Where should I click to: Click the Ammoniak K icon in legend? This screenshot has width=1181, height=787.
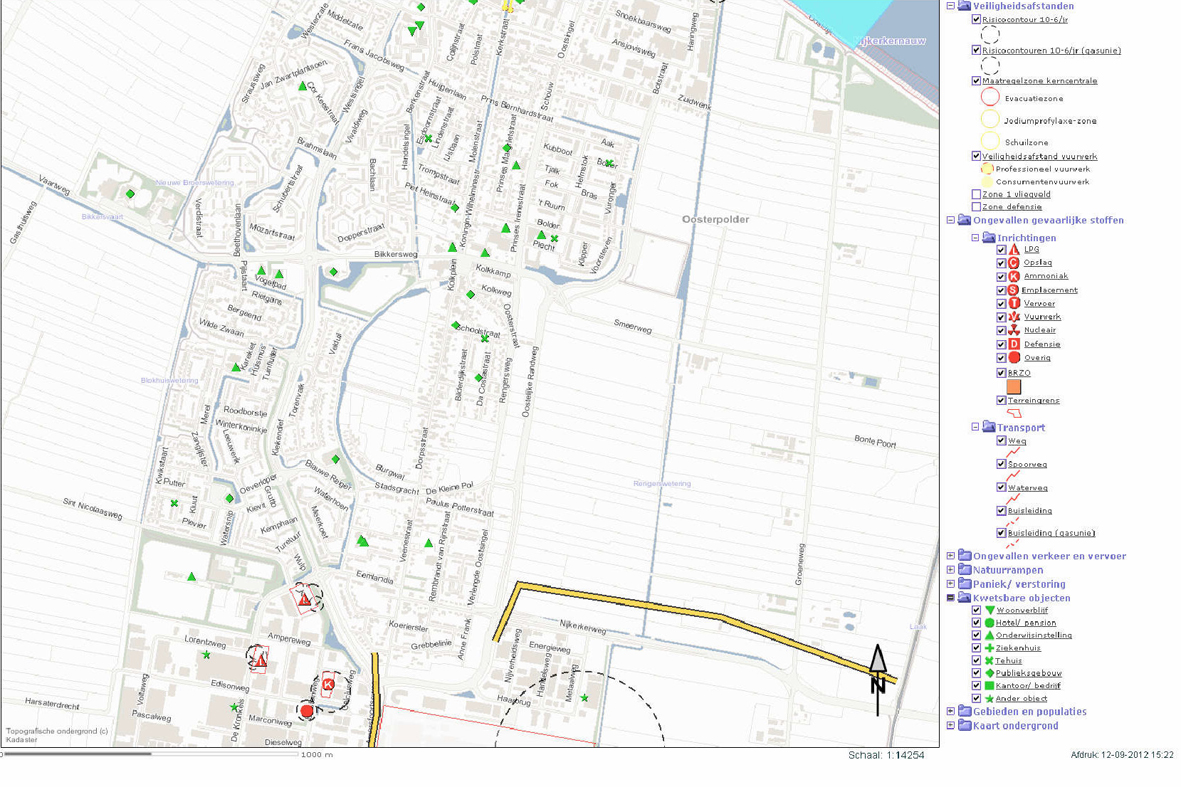tap(1014, 276)
